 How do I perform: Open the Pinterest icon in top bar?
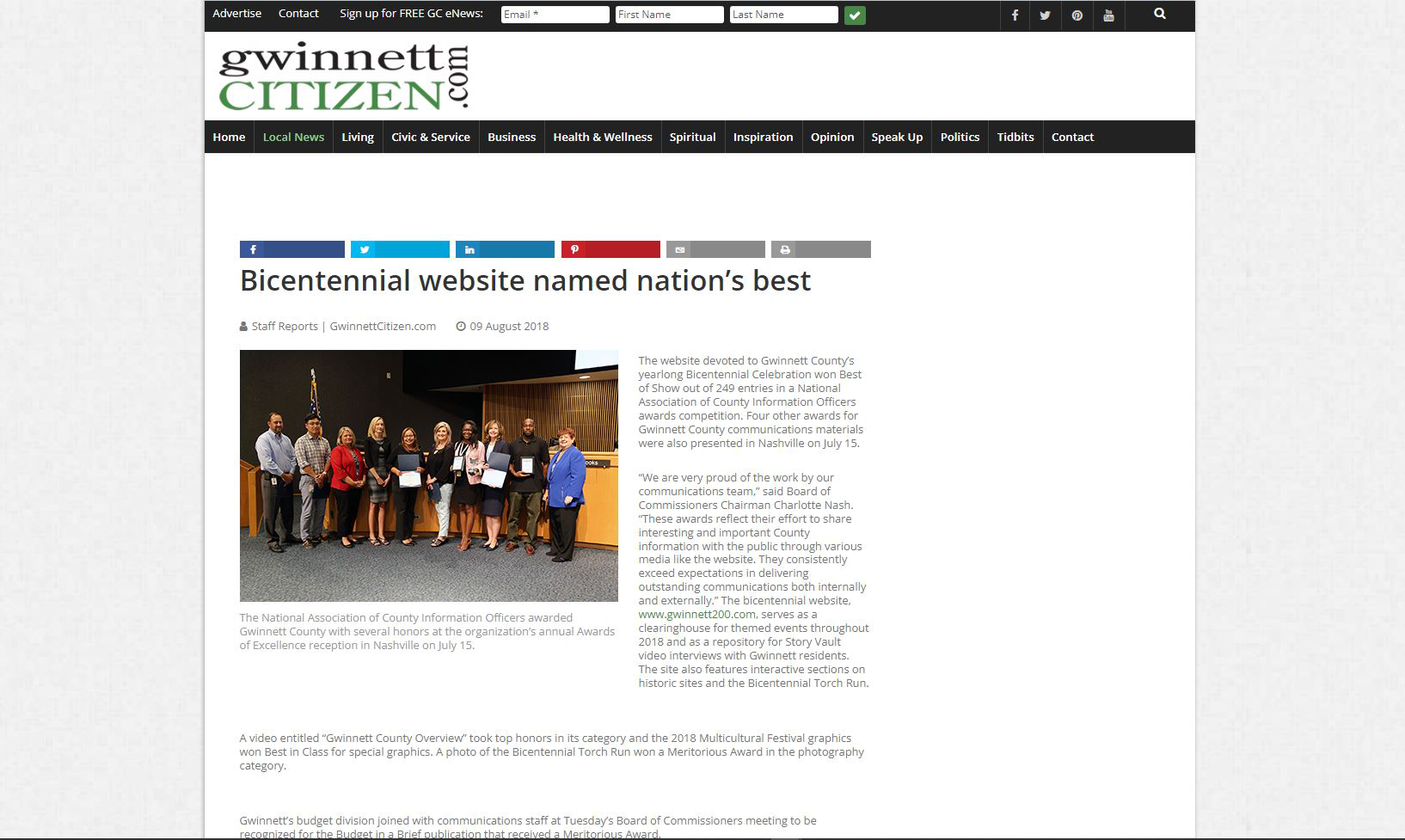click(1077, 15)
